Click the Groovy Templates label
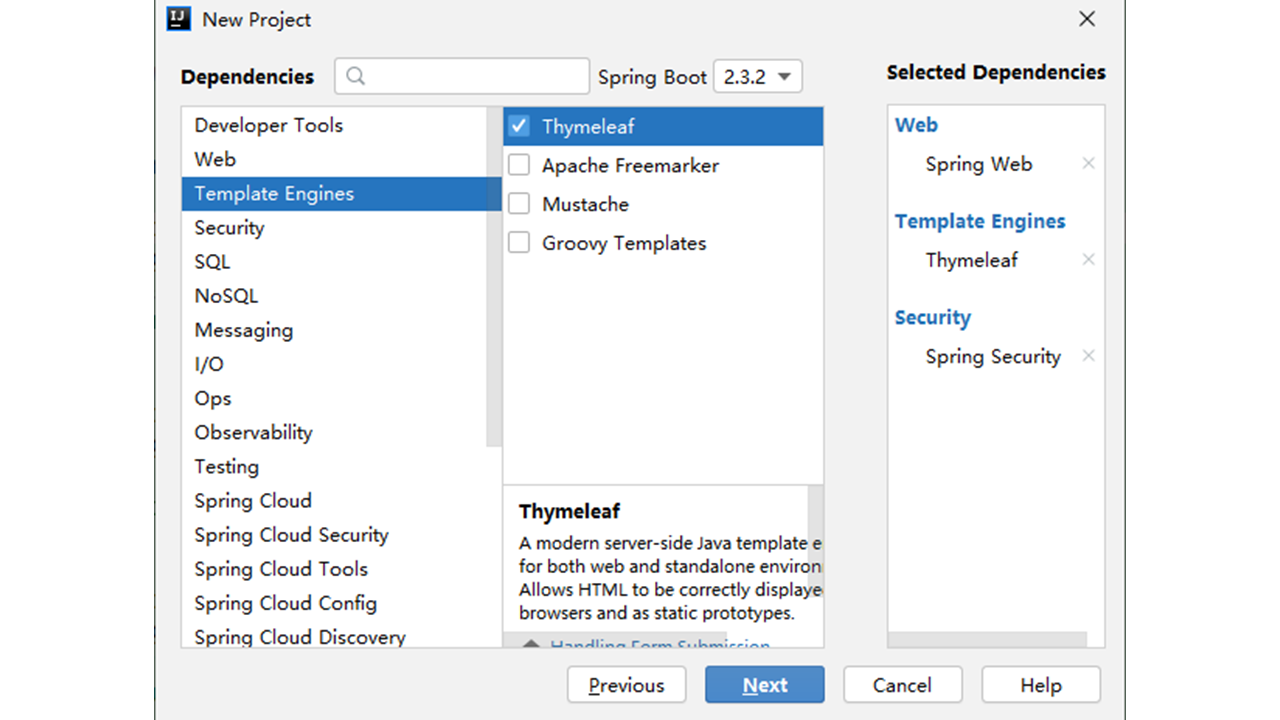Image resolution: width=1280 pixels, height=720 pixels. [x=624, y=244]
